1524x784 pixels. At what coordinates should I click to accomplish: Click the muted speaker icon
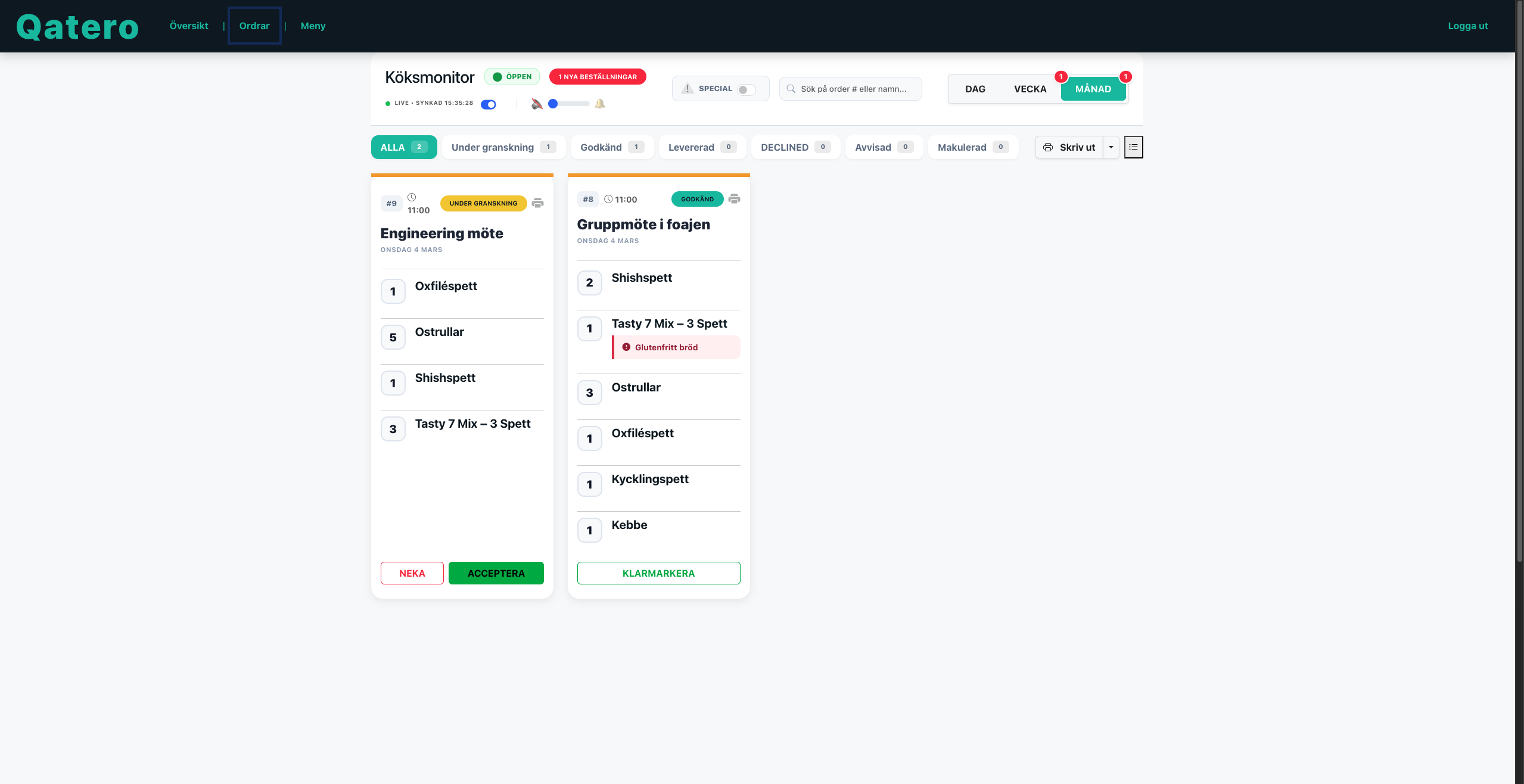click(537, 104)
